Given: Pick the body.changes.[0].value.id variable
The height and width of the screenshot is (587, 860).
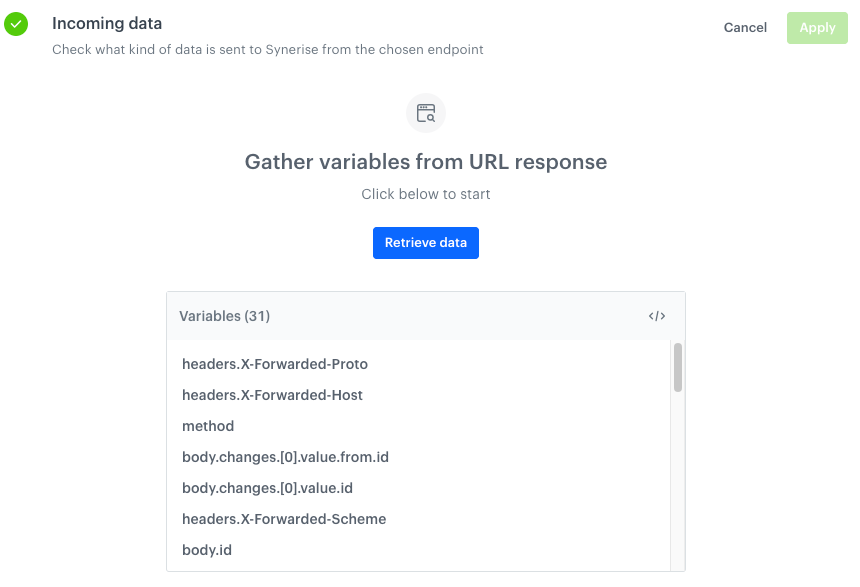Looking at the screenshot, I should click(267, 488).
